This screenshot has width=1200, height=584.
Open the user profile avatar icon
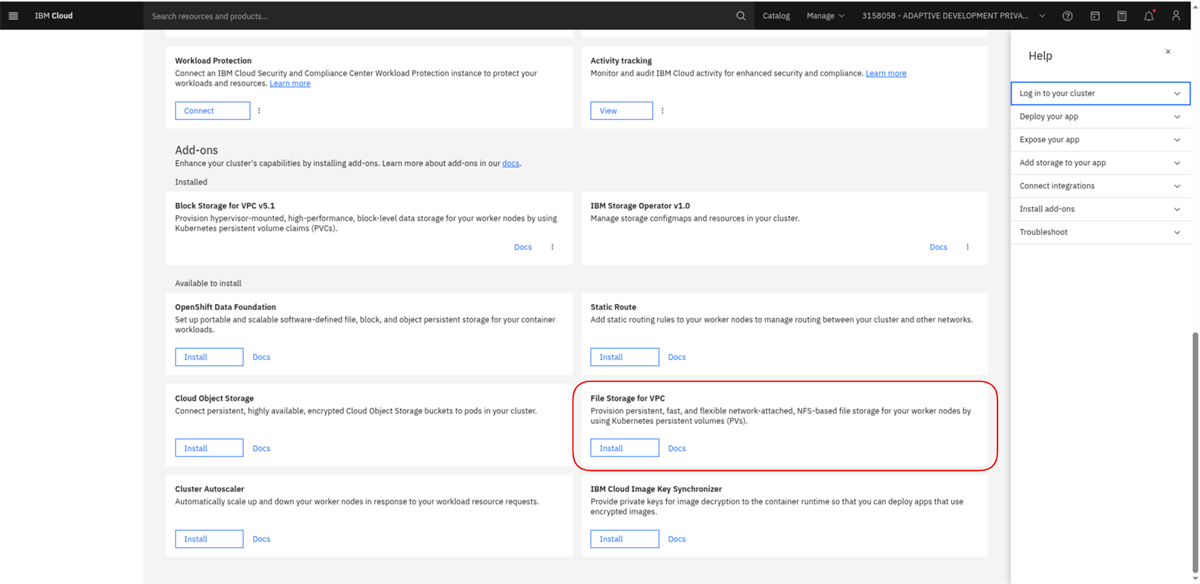[1176, 16]
